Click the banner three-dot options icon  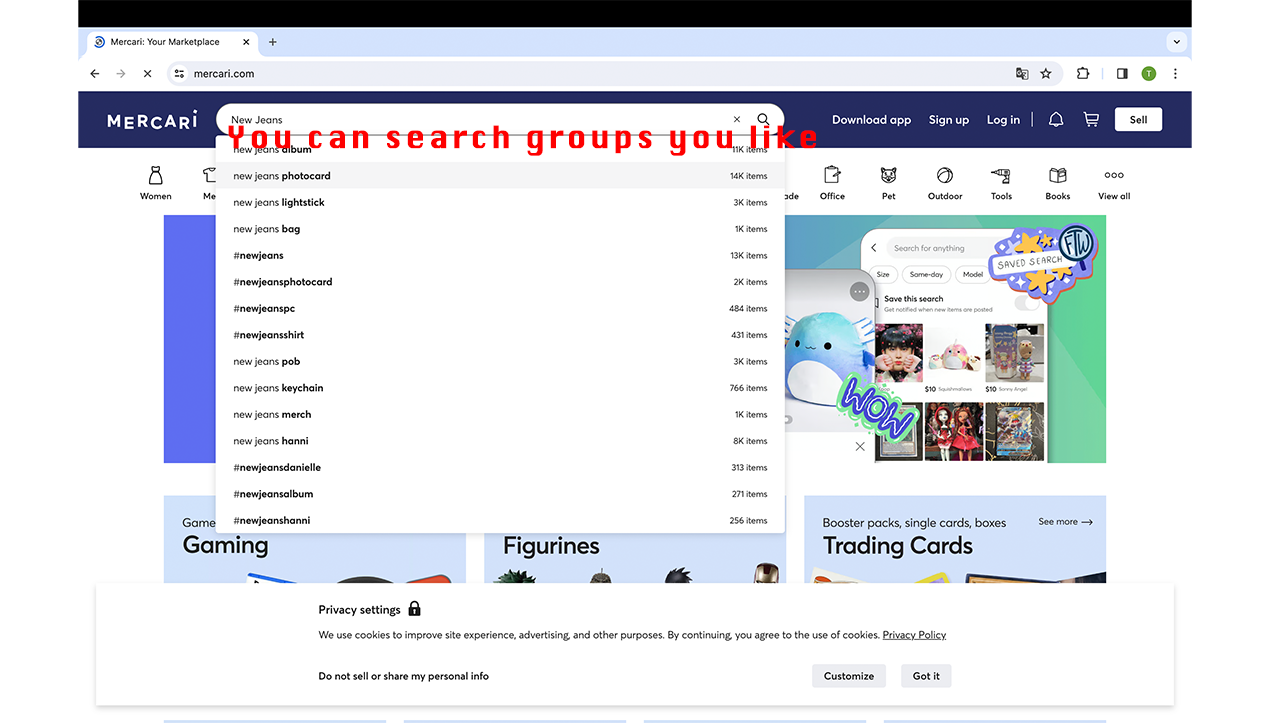[x=859, y=292]
